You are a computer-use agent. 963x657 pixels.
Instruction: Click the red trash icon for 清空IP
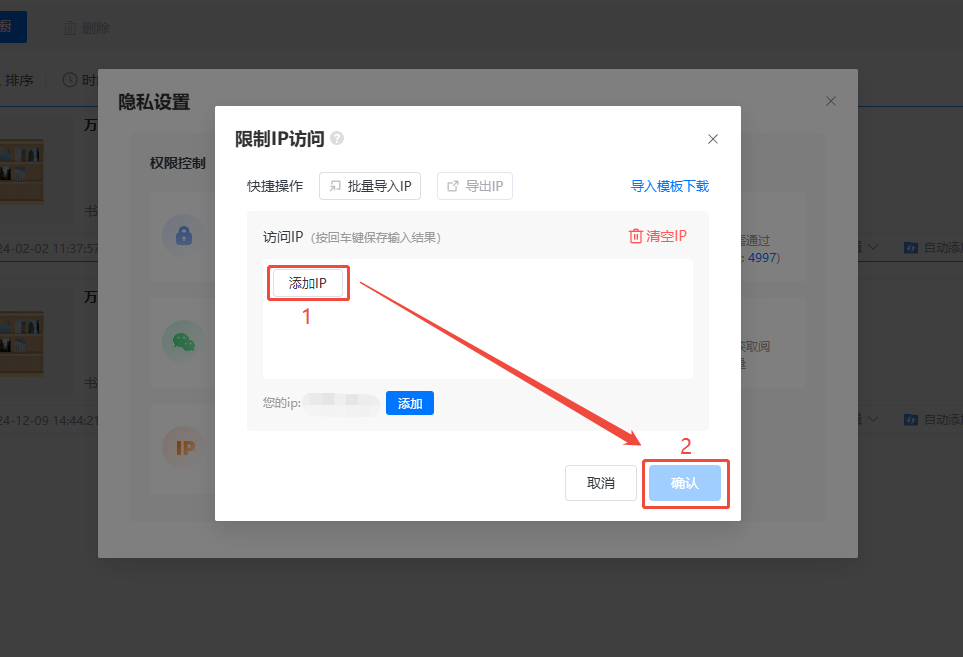click(635, 236)
